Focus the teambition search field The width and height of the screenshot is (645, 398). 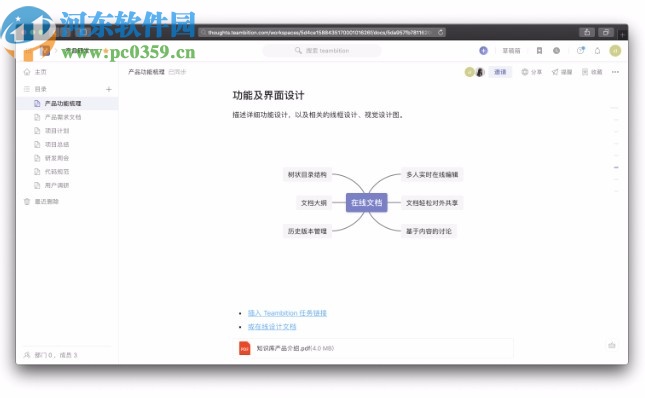[322, 51]
